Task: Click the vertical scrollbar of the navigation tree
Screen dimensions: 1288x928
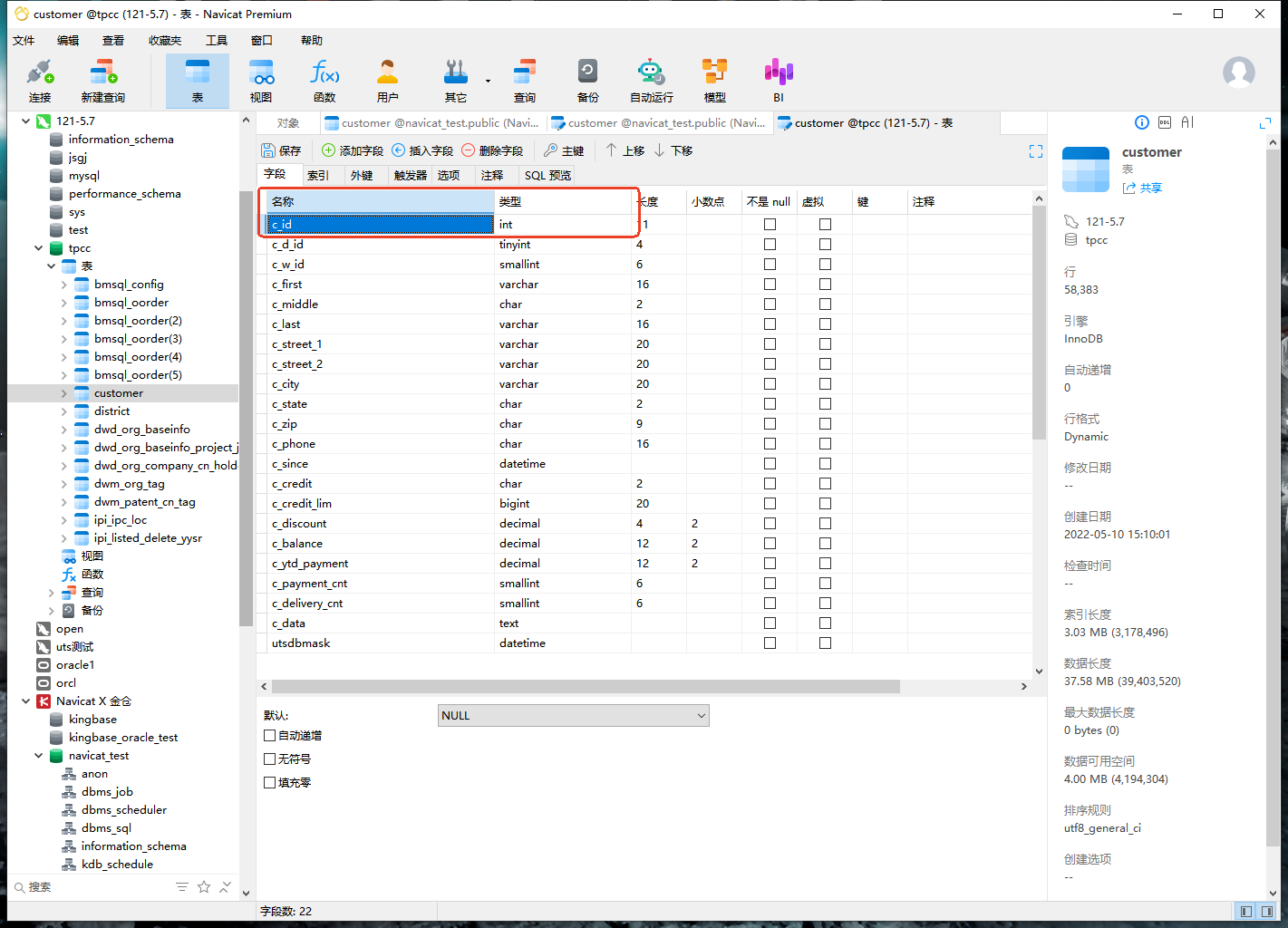Action: click(x=246, y=408)
